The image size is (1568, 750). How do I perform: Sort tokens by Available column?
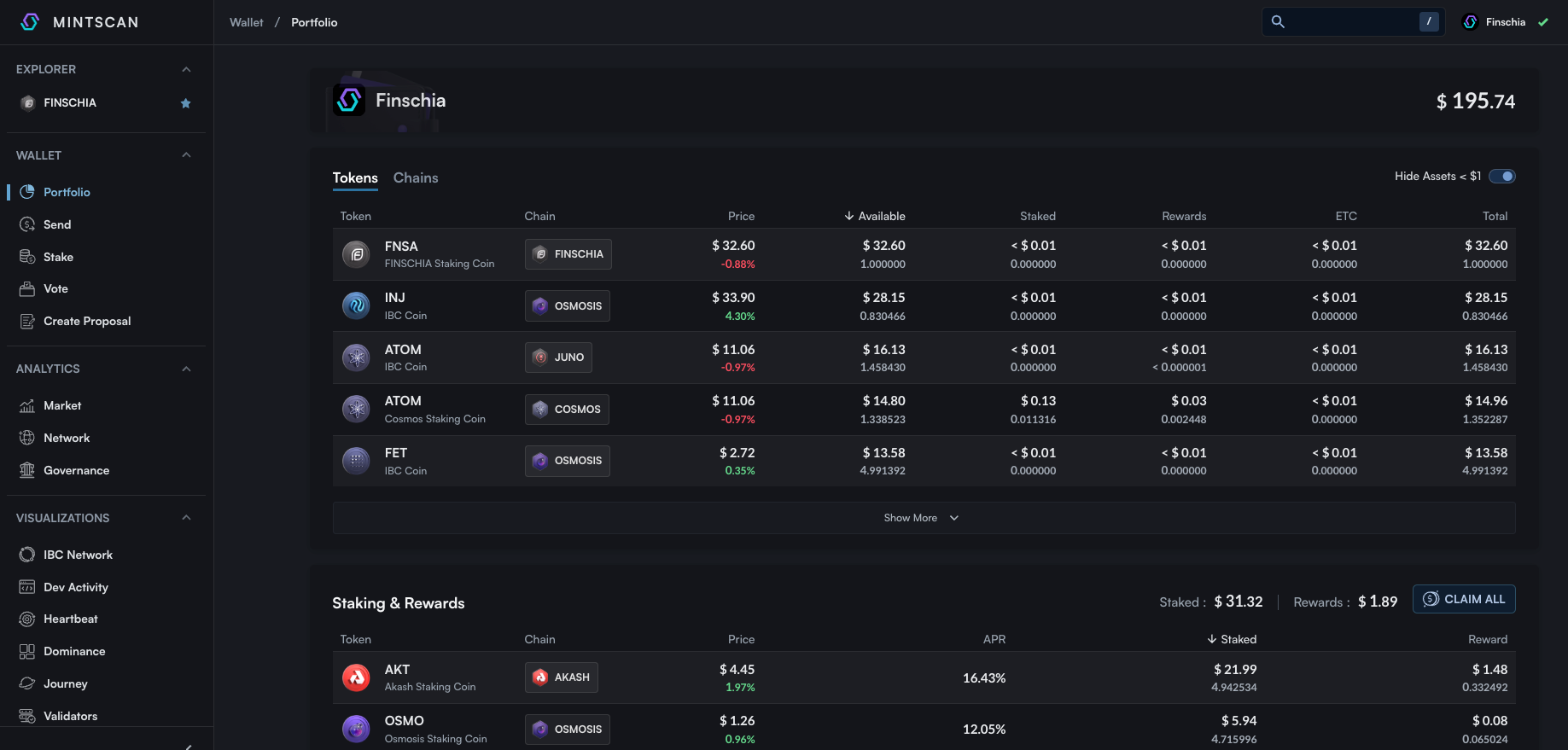[875, 216]
